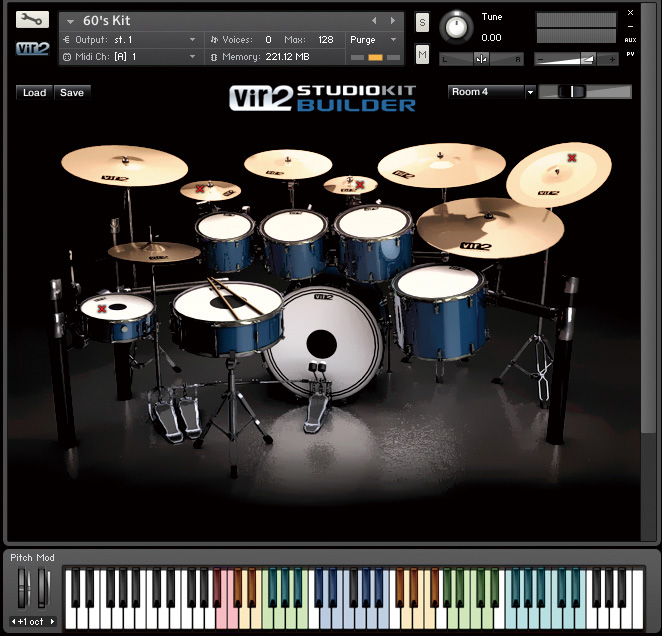Toggle the red X on left splash cymbal
Screen dimensions: 662x636
(200, 188)
